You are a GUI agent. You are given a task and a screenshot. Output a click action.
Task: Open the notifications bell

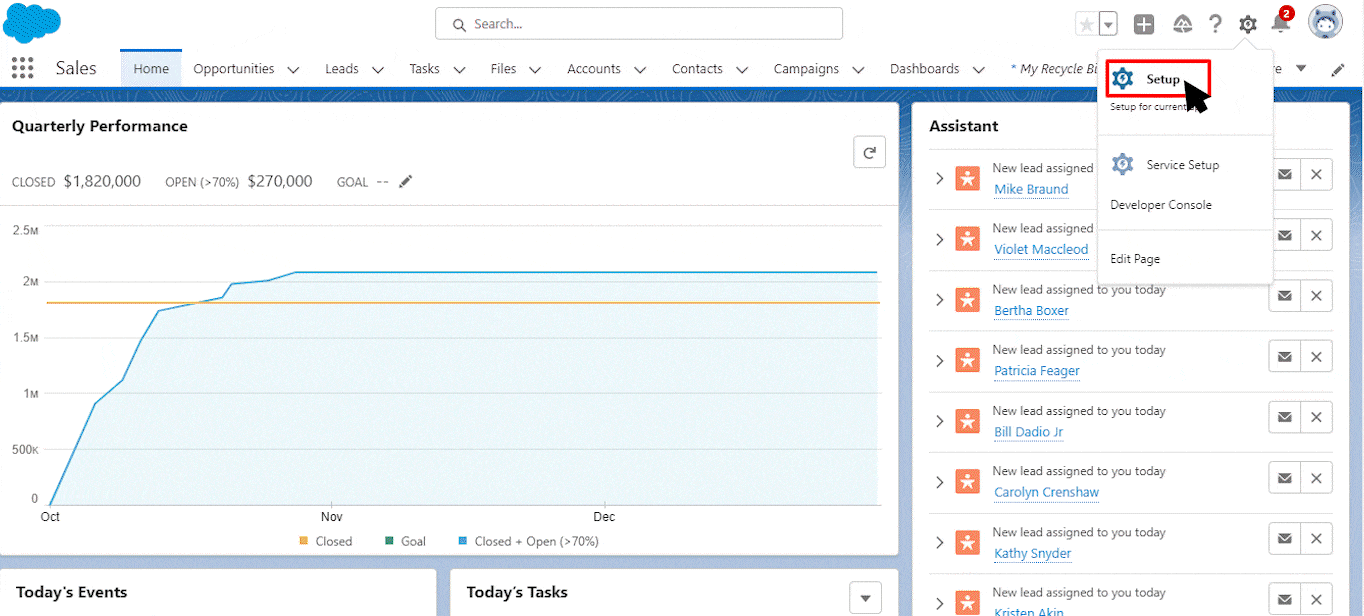[1279, 24]
